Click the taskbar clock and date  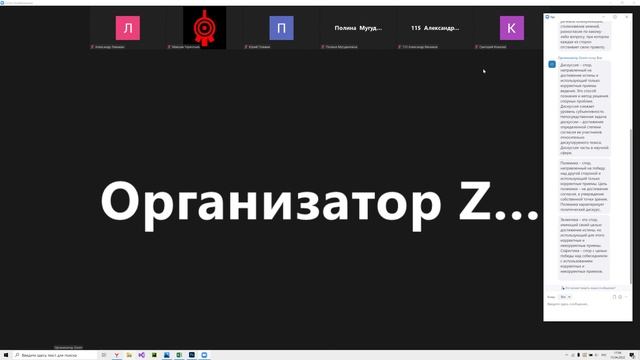[618, 355]
